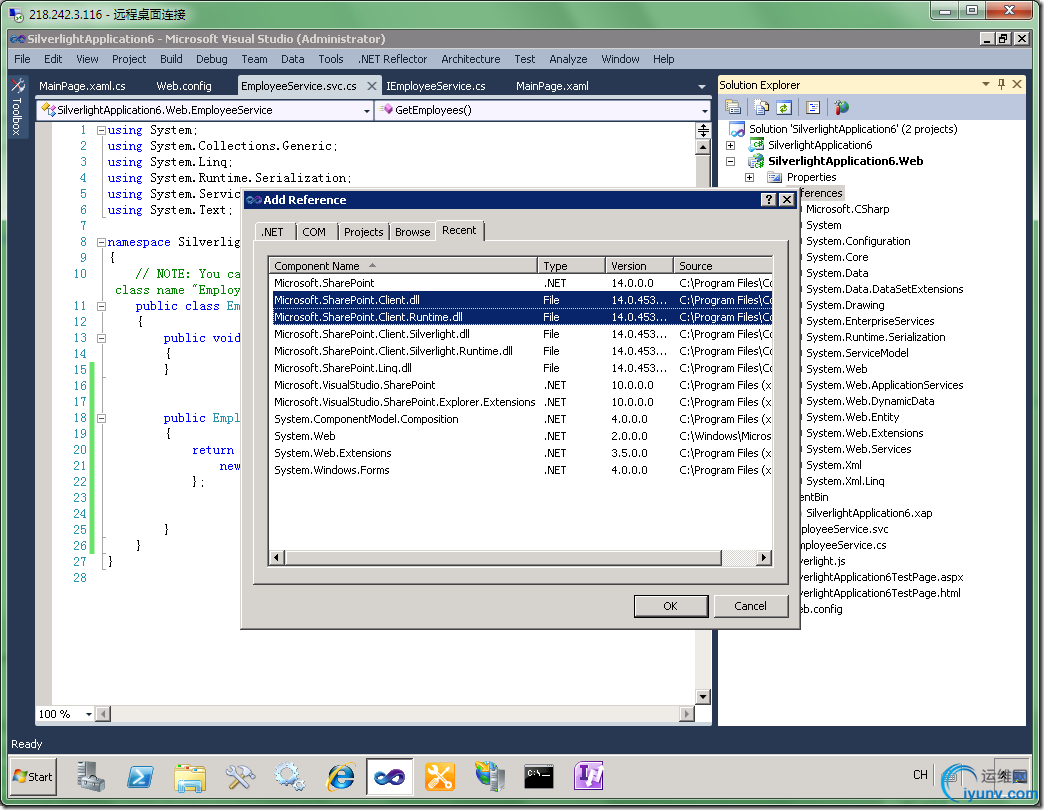The width and height of the screenshot is (1044, 810).
Task: Select the System.ServiceModel reference in Solution Explorer
Action: pyautogui.click(x=857, y=353)
